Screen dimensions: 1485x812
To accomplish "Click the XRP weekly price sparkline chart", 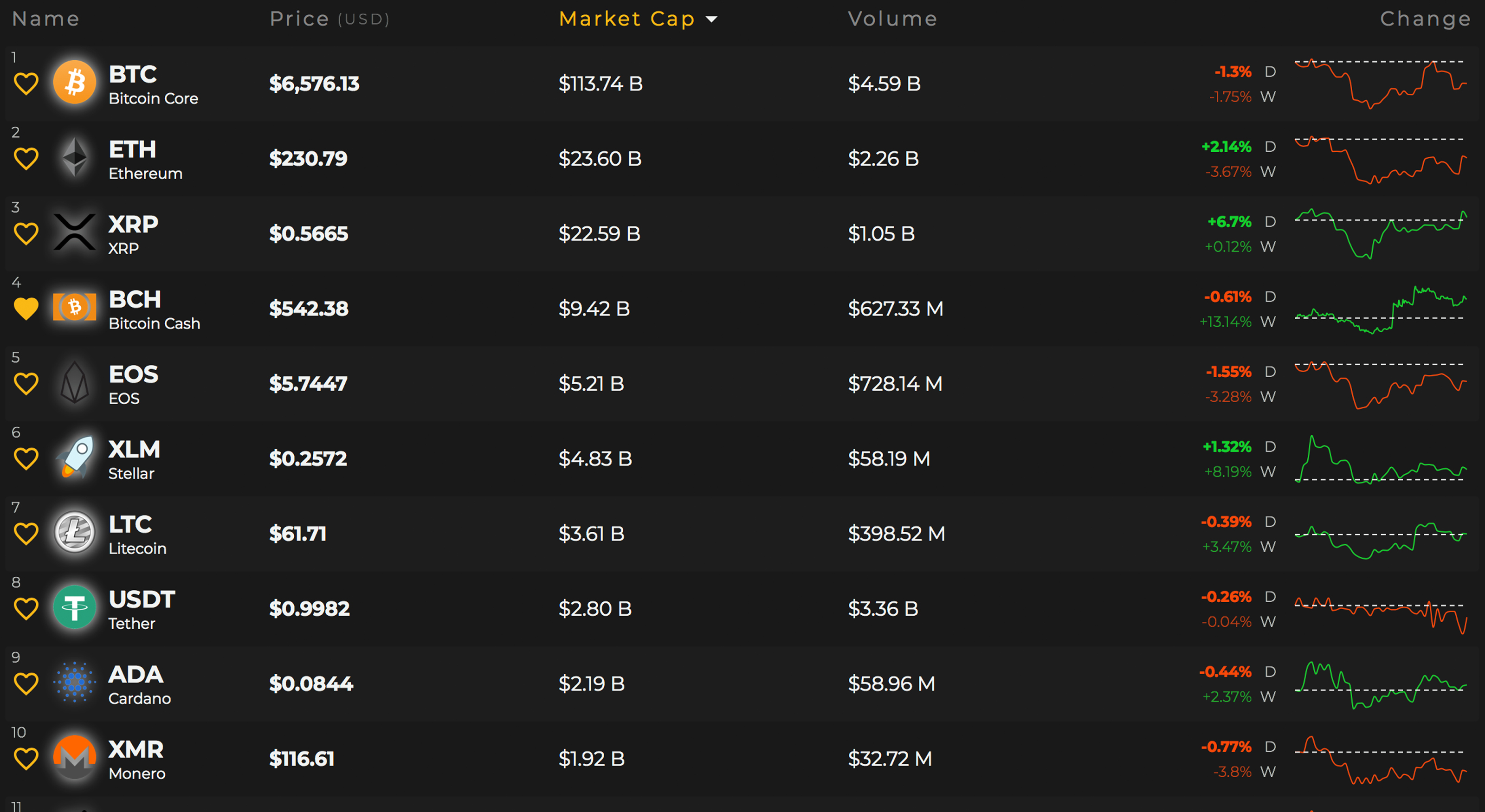I will [x=1380, y=233].
